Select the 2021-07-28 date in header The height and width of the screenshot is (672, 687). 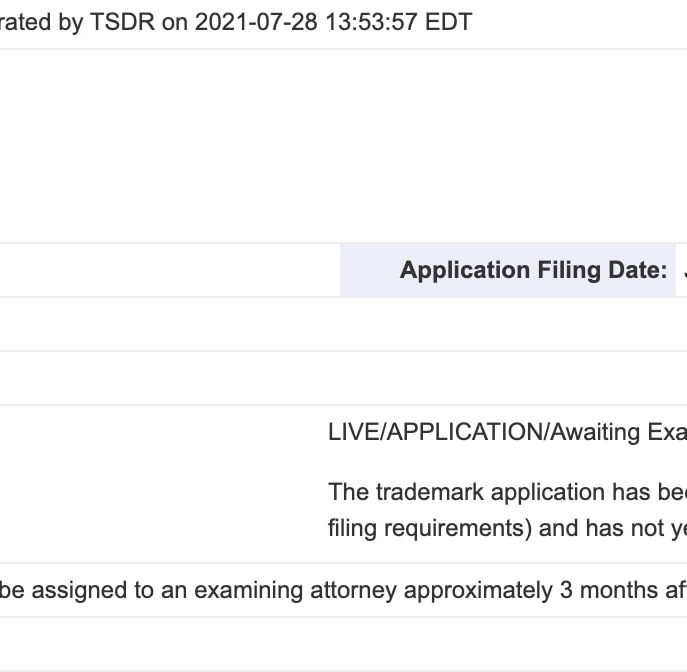click(x=256, y=21)
